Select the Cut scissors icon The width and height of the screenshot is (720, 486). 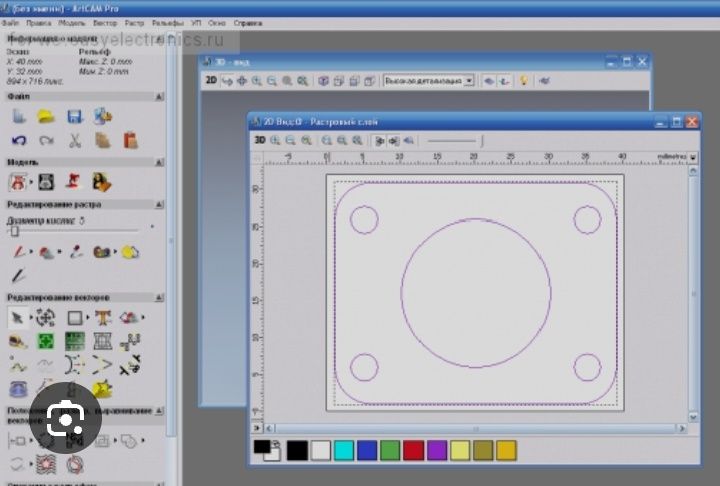(74, 141)
